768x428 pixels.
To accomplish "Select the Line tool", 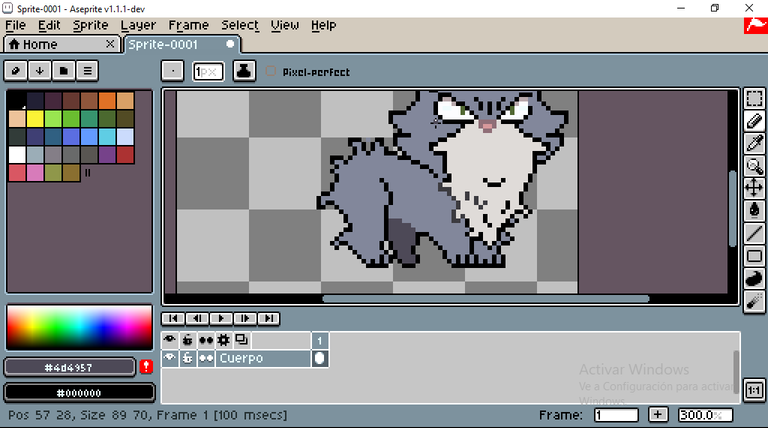I will click(754, 233).
